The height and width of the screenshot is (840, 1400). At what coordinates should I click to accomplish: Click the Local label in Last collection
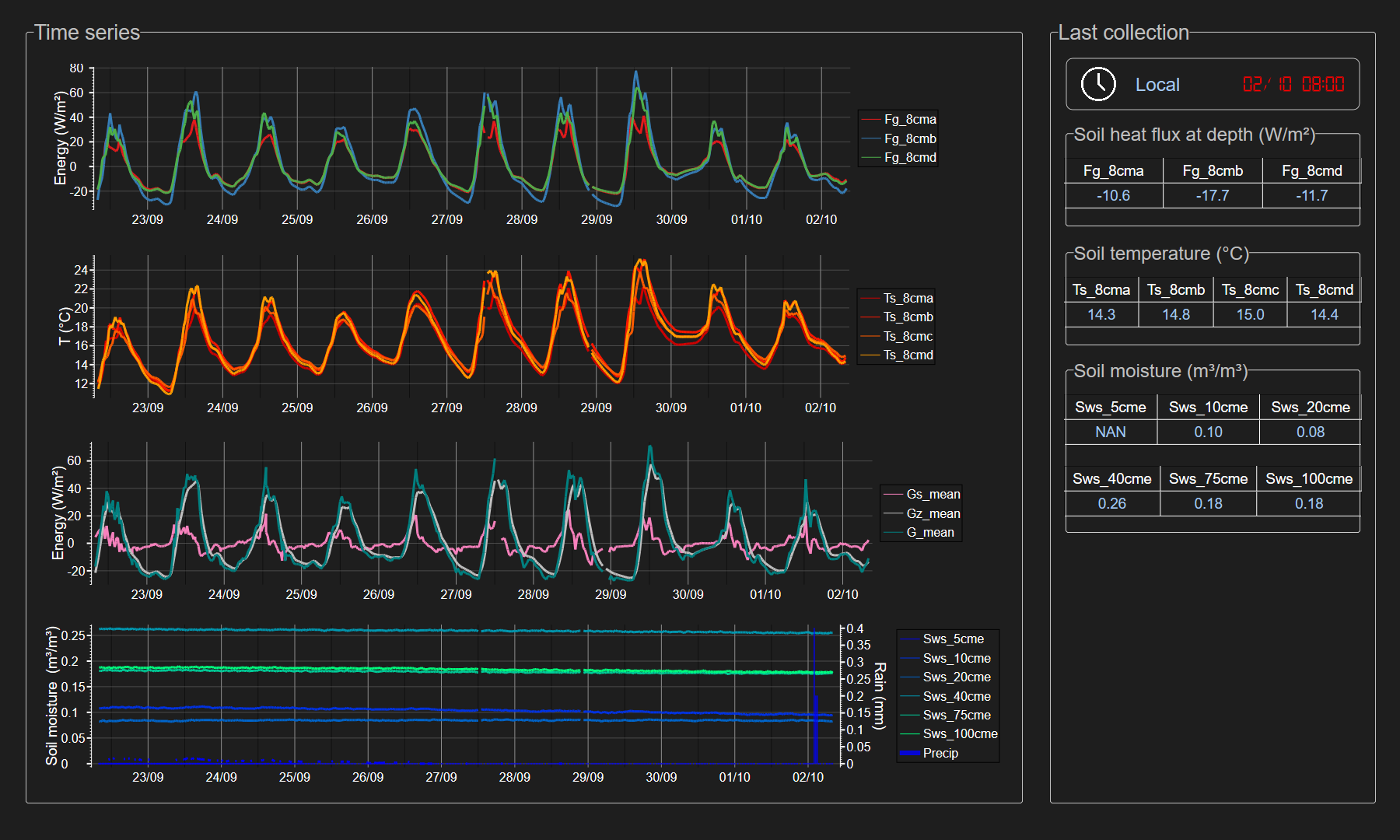(1157, 85)
